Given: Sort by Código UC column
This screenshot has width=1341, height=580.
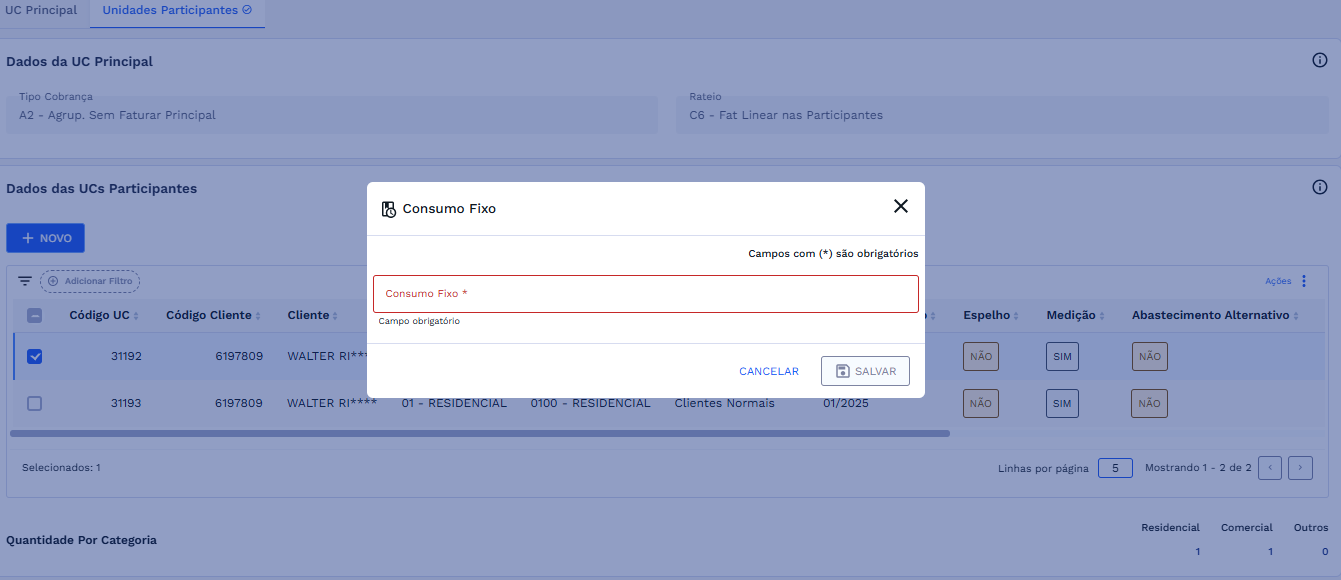Looking at the screenshot, I should pyautogui.click(x=104, y=315).
